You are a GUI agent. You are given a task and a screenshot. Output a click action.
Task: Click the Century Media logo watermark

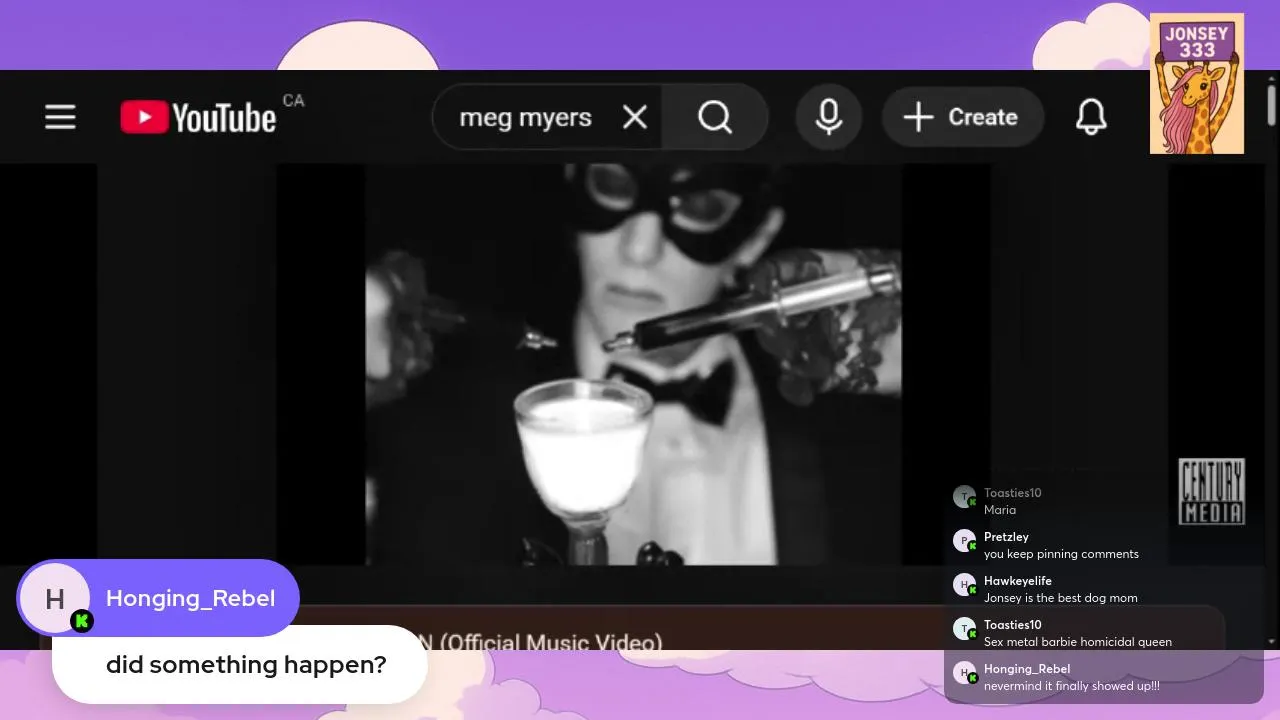click(x=1212, y=491)
